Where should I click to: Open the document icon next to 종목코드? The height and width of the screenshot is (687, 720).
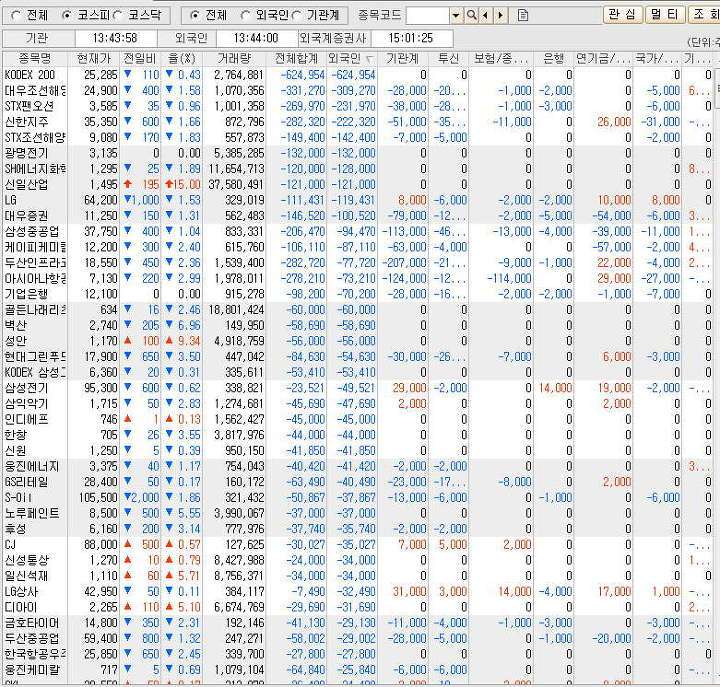point(523,15)
